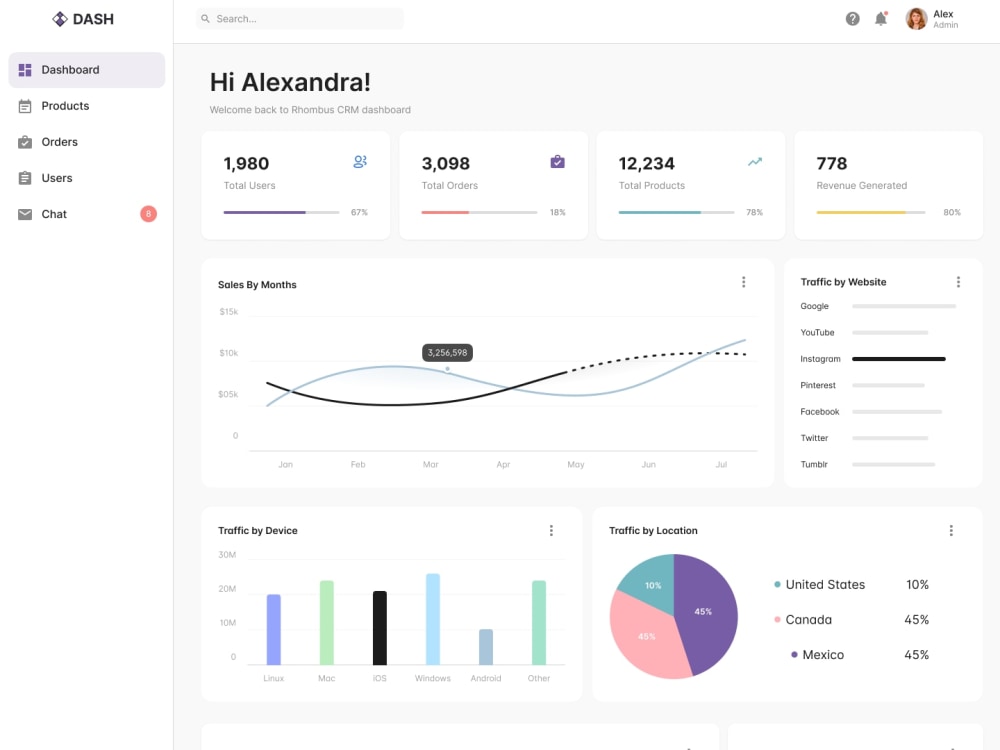Open the help question mark icon
This screenshot has height=750, width=1000.
pyautogui.click(x=853, y=19)
